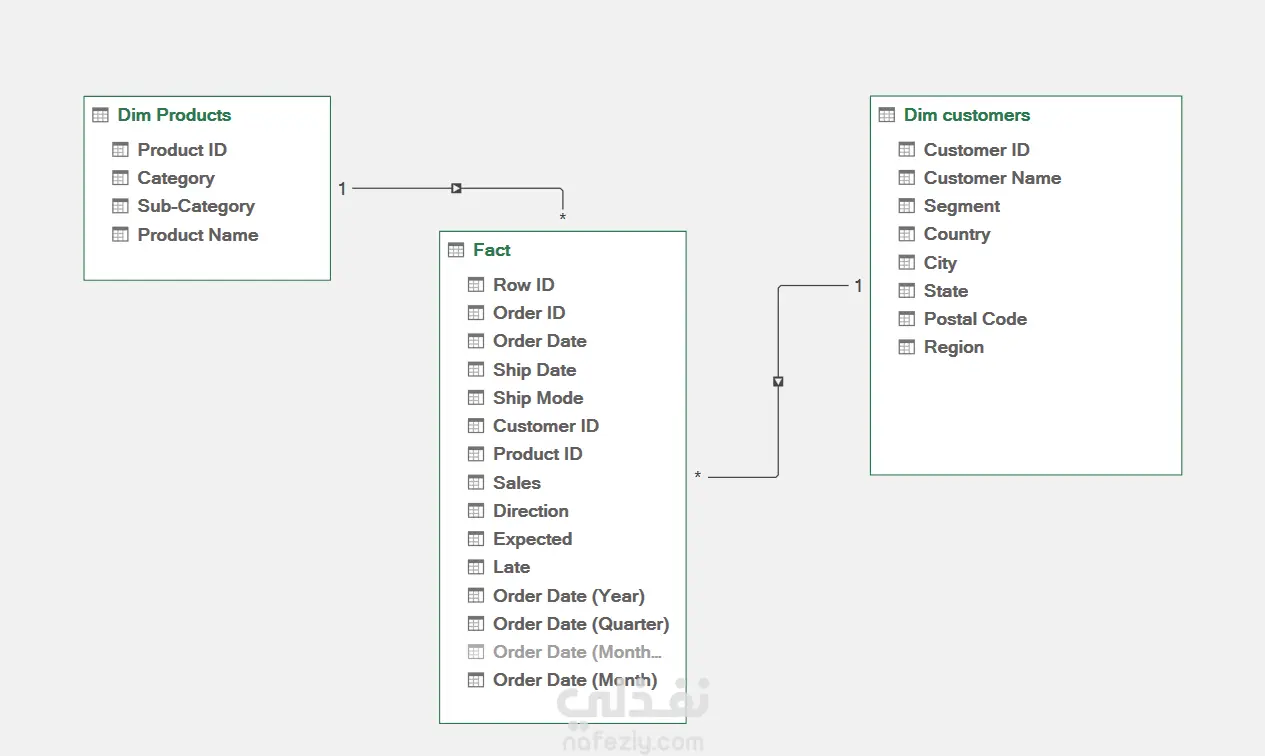Image resolution: width=1265 pixels, height=756 pixels.
Task: Select the Product Name field in Dim Products
Action: click(197, 235)
